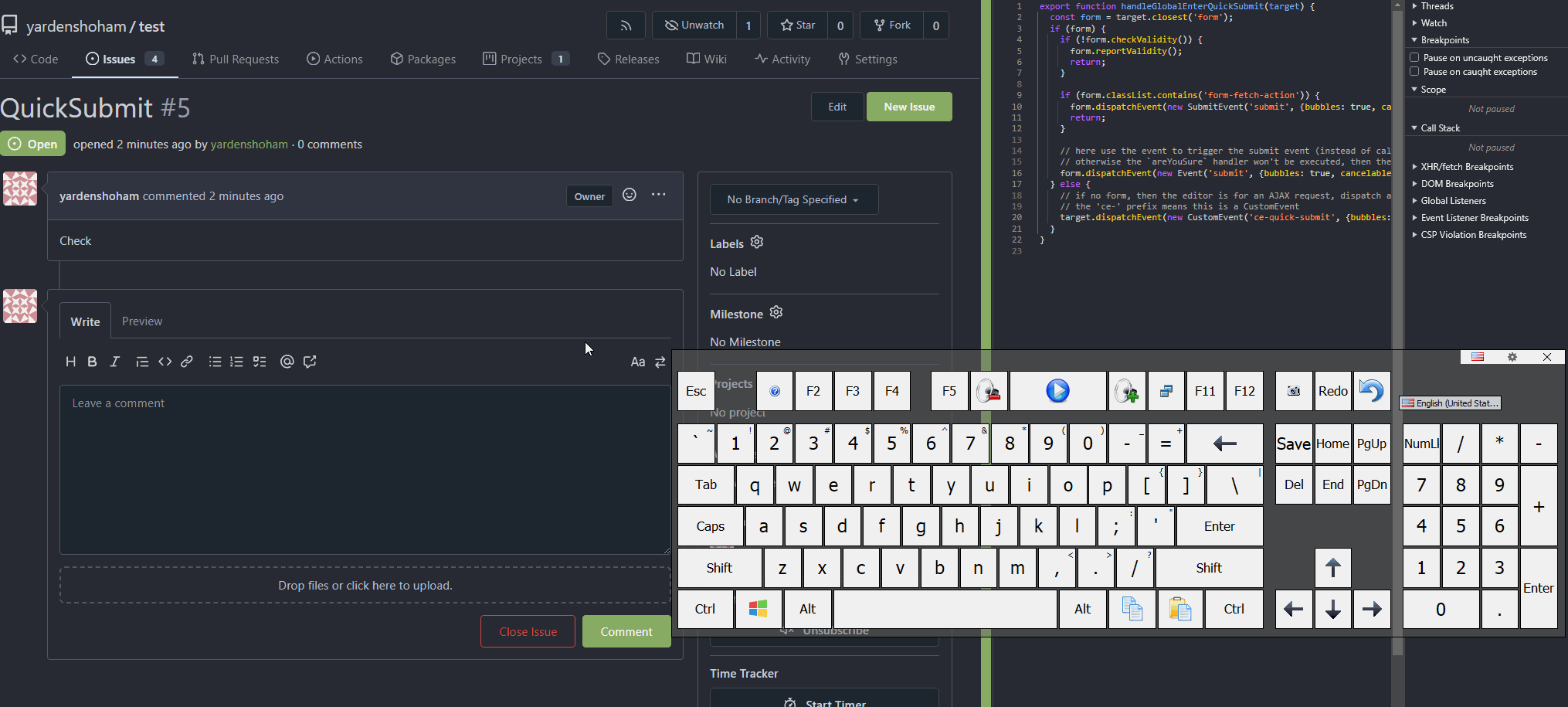Enable Pause on caught exceptions

(1414, 72)
